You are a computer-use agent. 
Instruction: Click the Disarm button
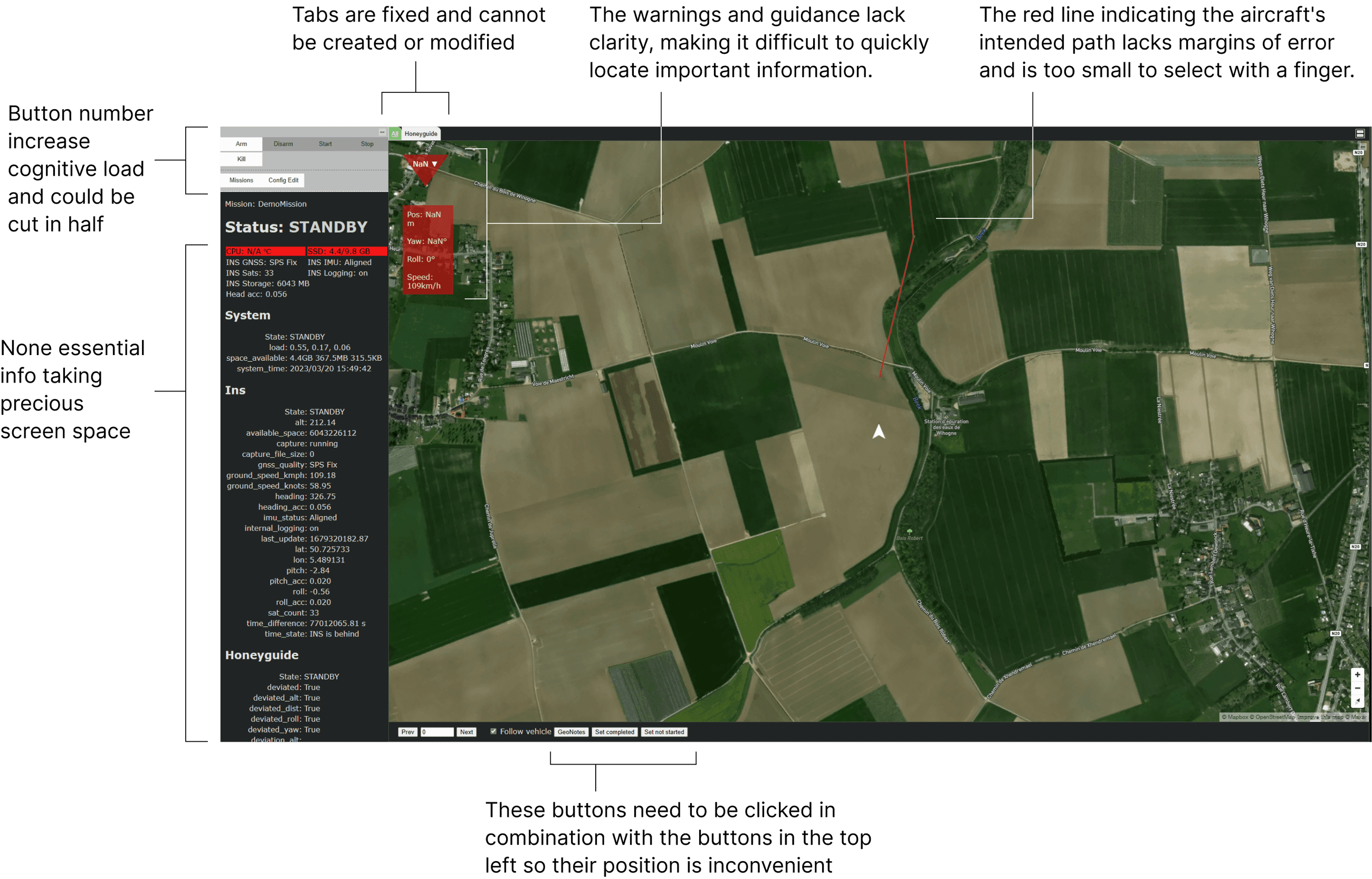pyautogui.click(x=283, y=144)
